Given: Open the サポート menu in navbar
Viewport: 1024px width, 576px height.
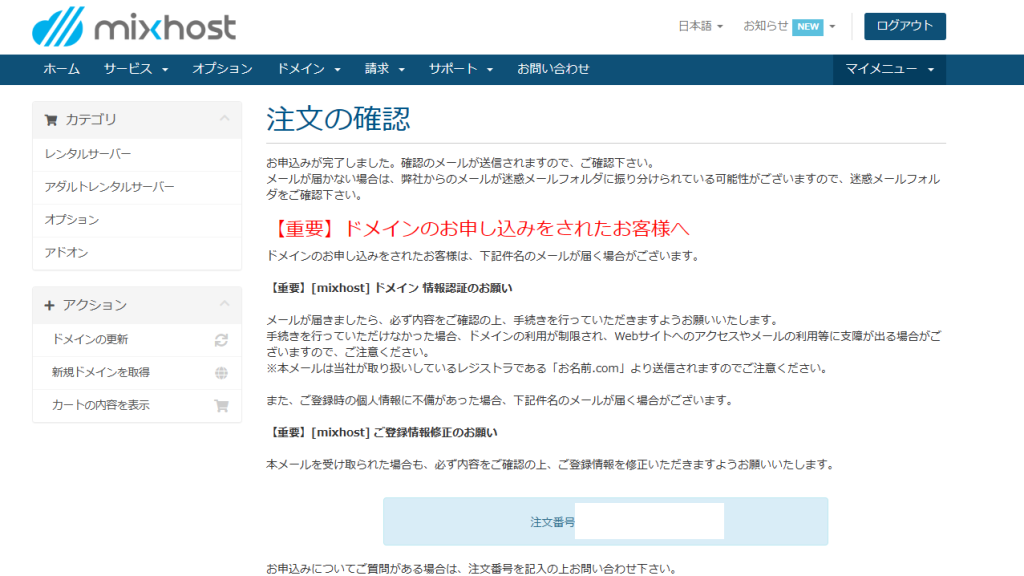Looking at the screenshot, I should coord(461,69).
